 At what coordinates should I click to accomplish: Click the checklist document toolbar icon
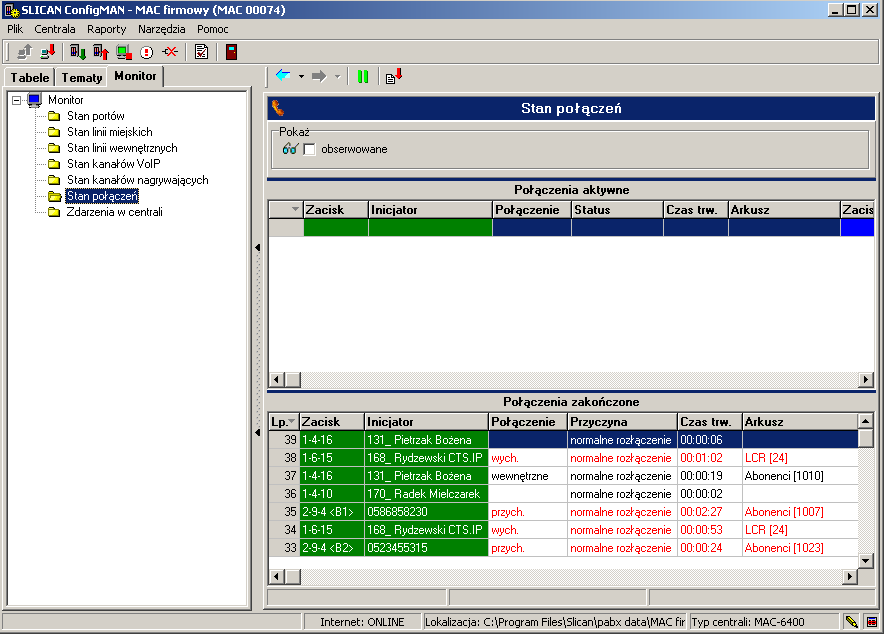(201, 52)
